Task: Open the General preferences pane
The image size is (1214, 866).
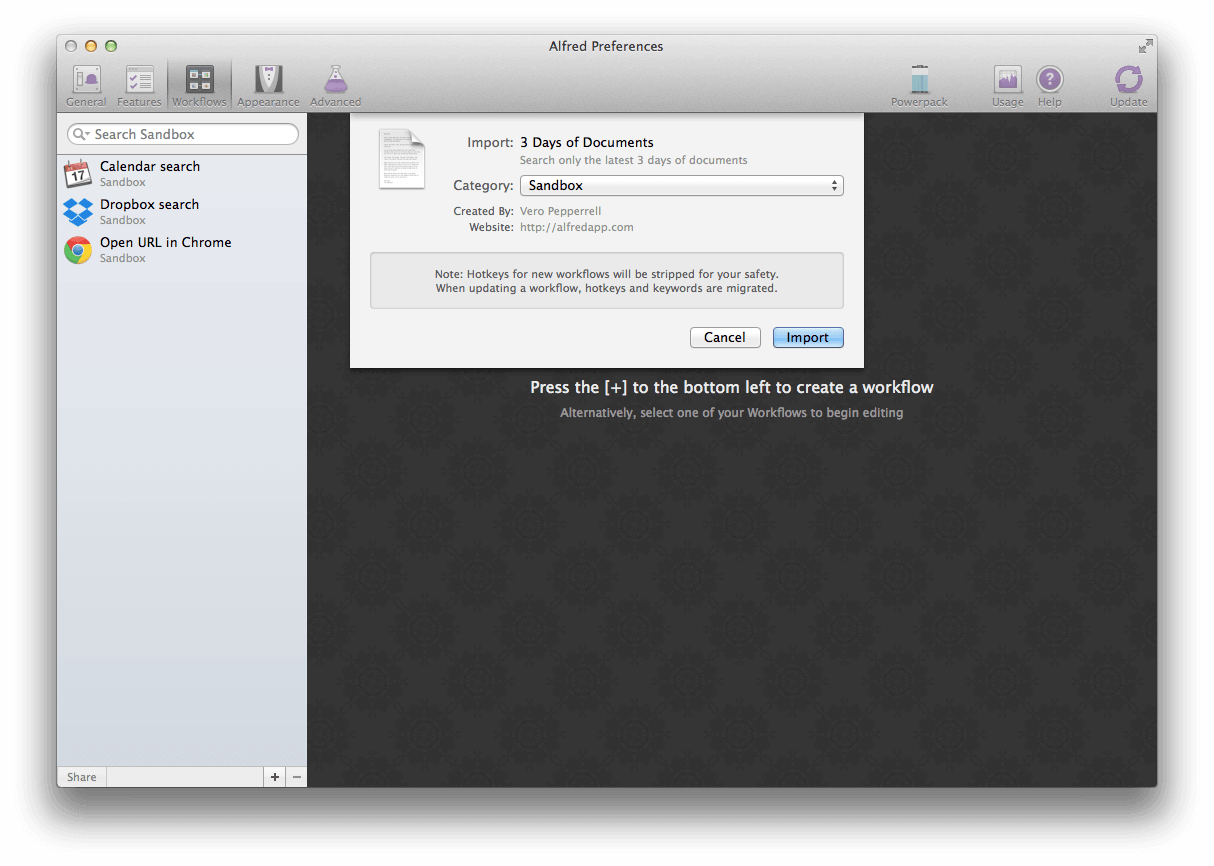Action: 85,84
